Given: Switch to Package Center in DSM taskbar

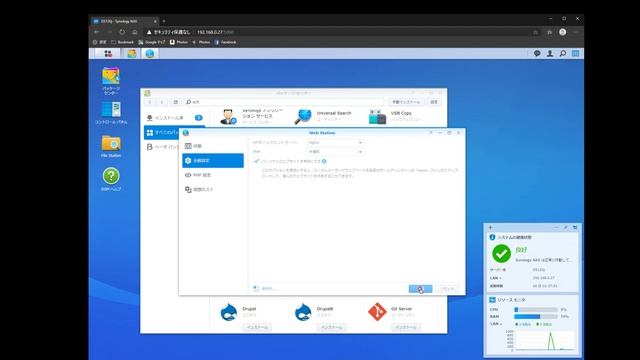Looking at the screenshot, I should [x=131, y=53].
